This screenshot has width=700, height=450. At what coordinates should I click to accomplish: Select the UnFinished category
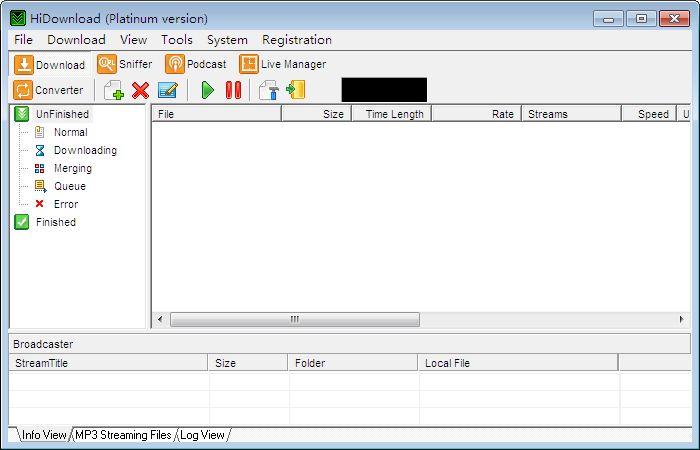[62, 114]
